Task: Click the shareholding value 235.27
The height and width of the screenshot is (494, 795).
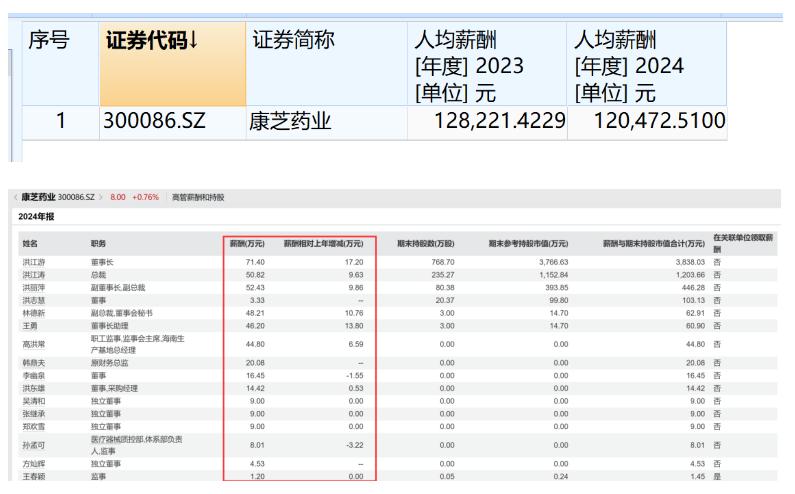Action: click(443, 275)
